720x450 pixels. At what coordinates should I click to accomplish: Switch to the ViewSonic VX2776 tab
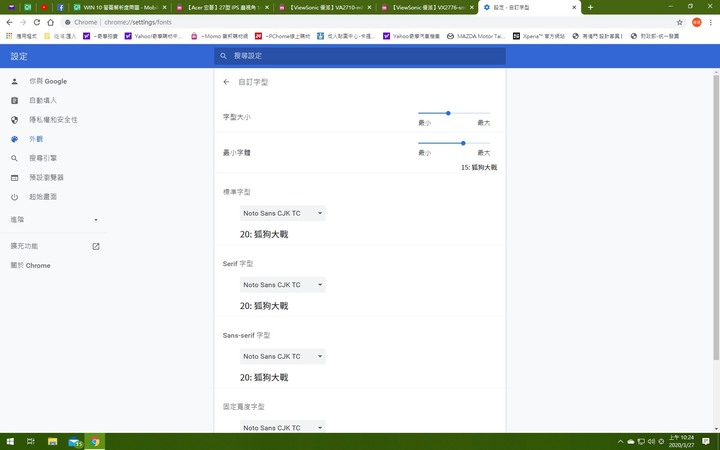pyautogui.click(x=428, y=7)
